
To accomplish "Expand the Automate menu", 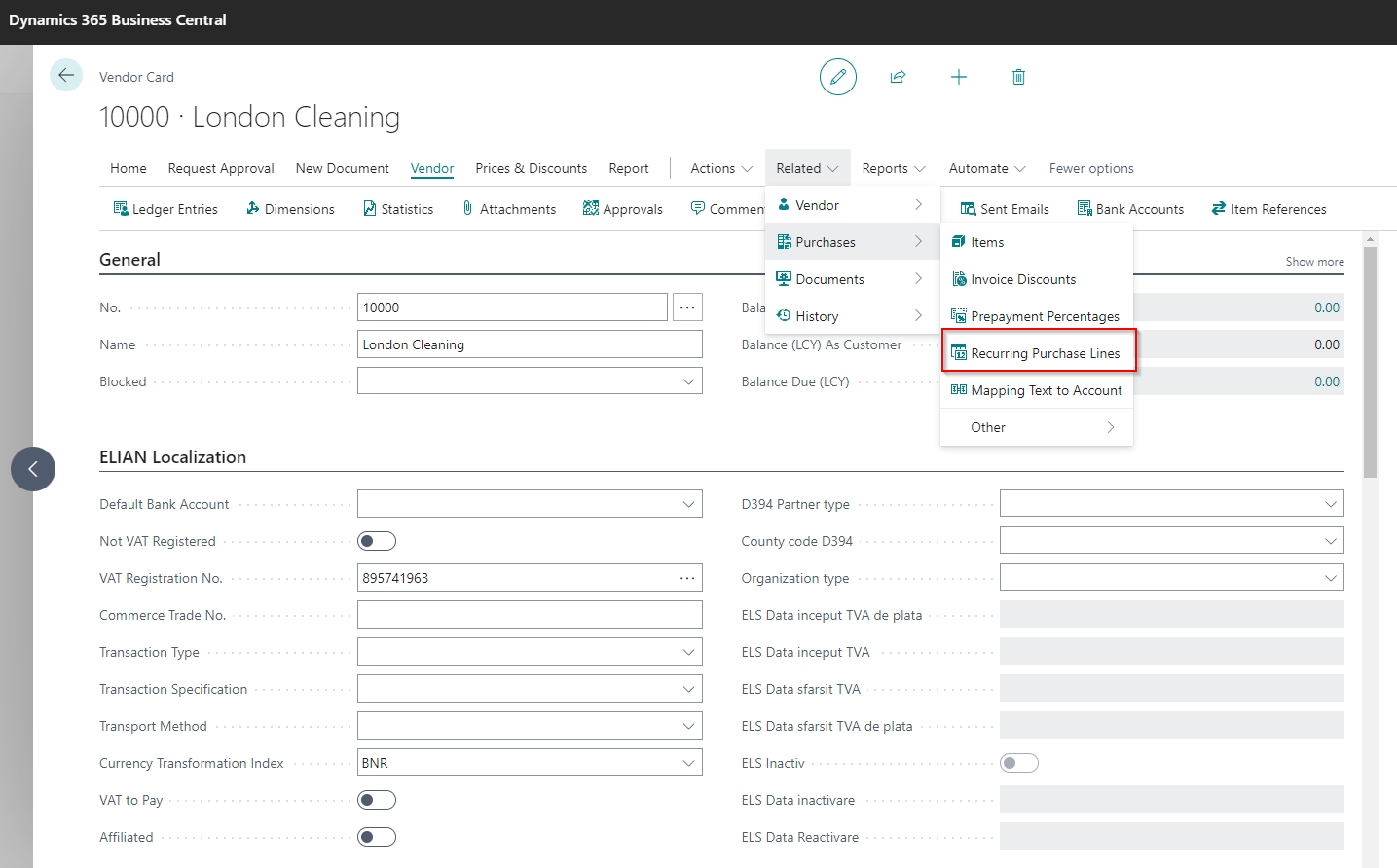I will (987, 168).
